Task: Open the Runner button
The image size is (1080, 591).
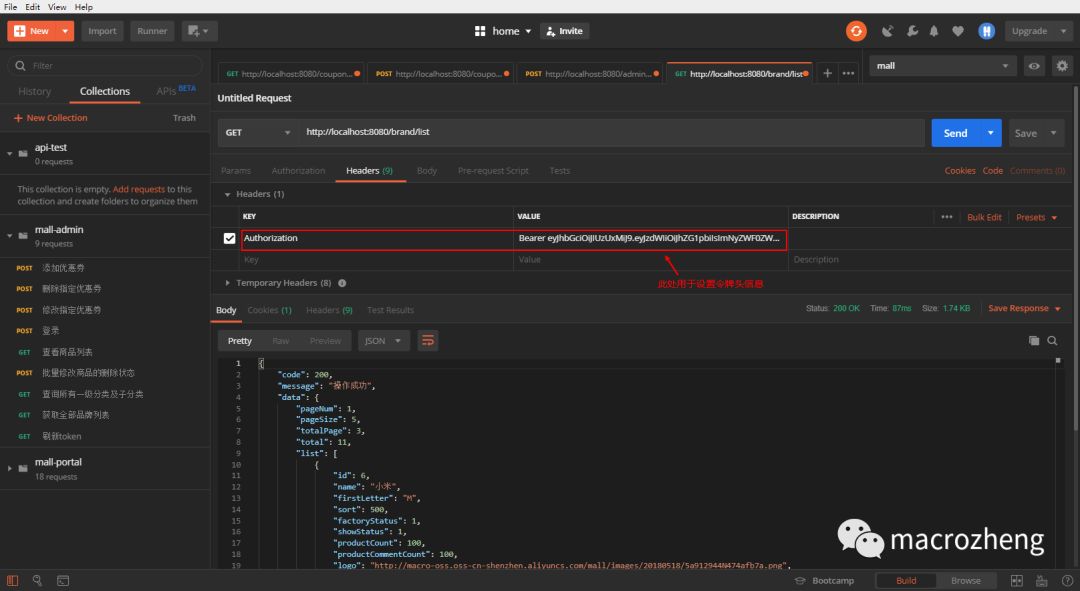Action: 152,31
